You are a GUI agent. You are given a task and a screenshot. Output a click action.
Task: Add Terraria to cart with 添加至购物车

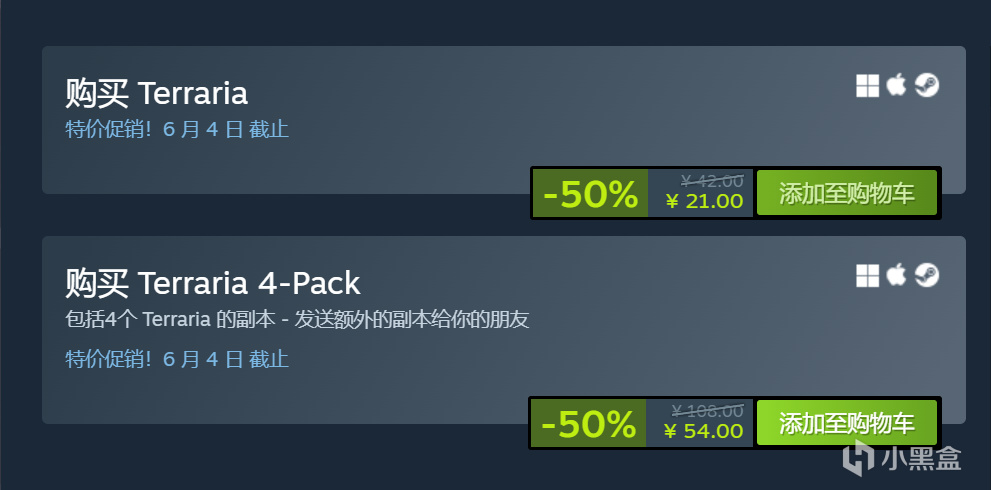click(847, 193)
